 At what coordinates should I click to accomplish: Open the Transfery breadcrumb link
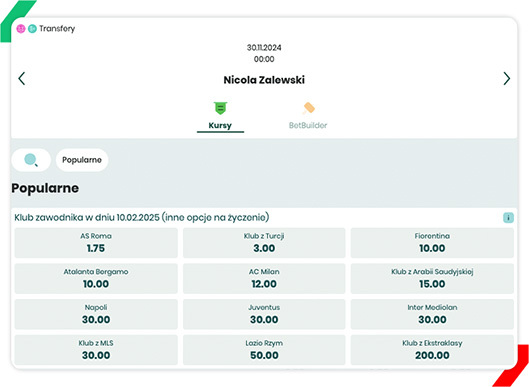coord(57,29)
